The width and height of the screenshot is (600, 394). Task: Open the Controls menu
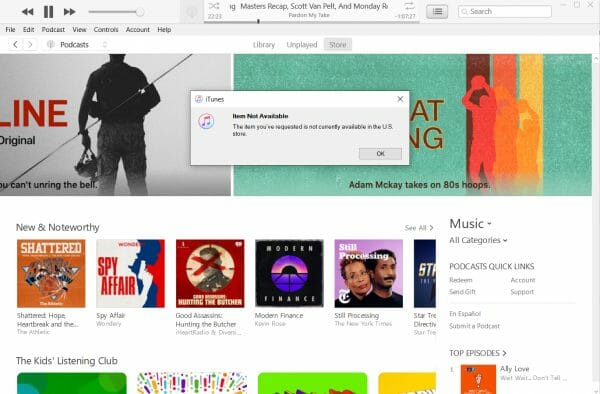pos(106,29)
